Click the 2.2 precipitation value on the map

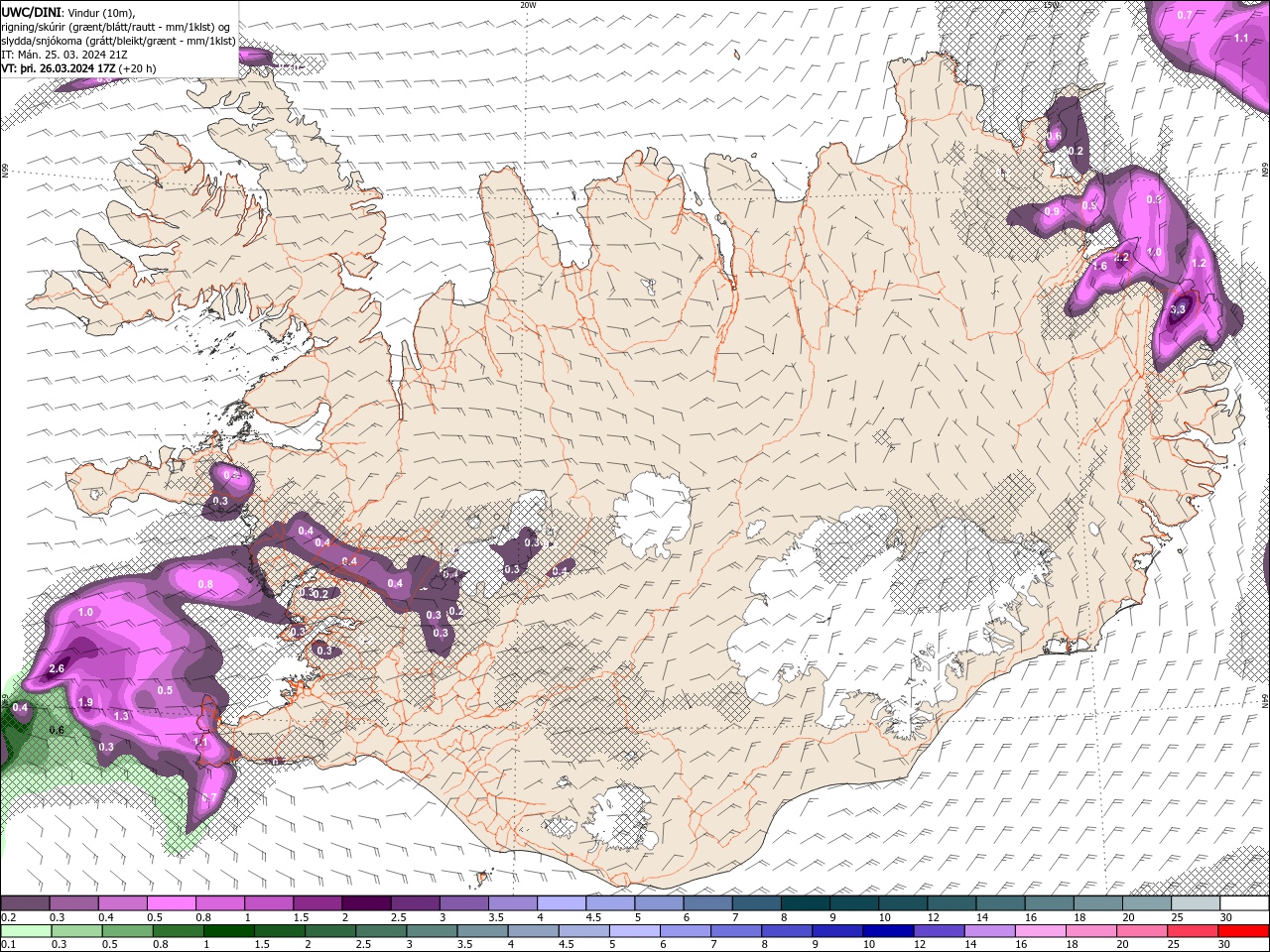(1122, 257)
